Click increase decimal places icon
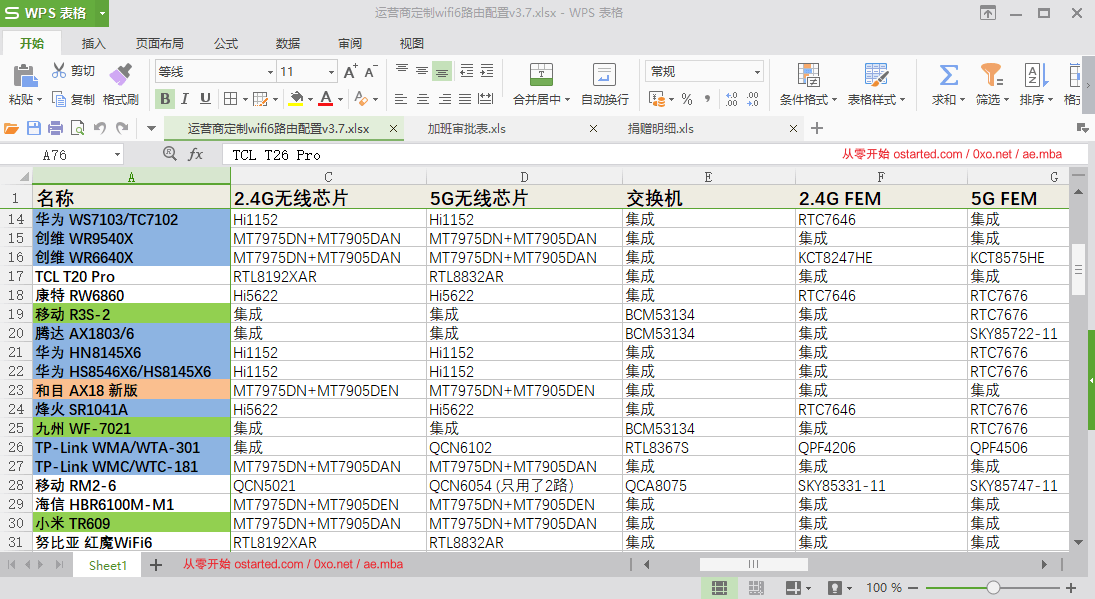The height and width of the screenshot is (599, 1095). point(731,99)
